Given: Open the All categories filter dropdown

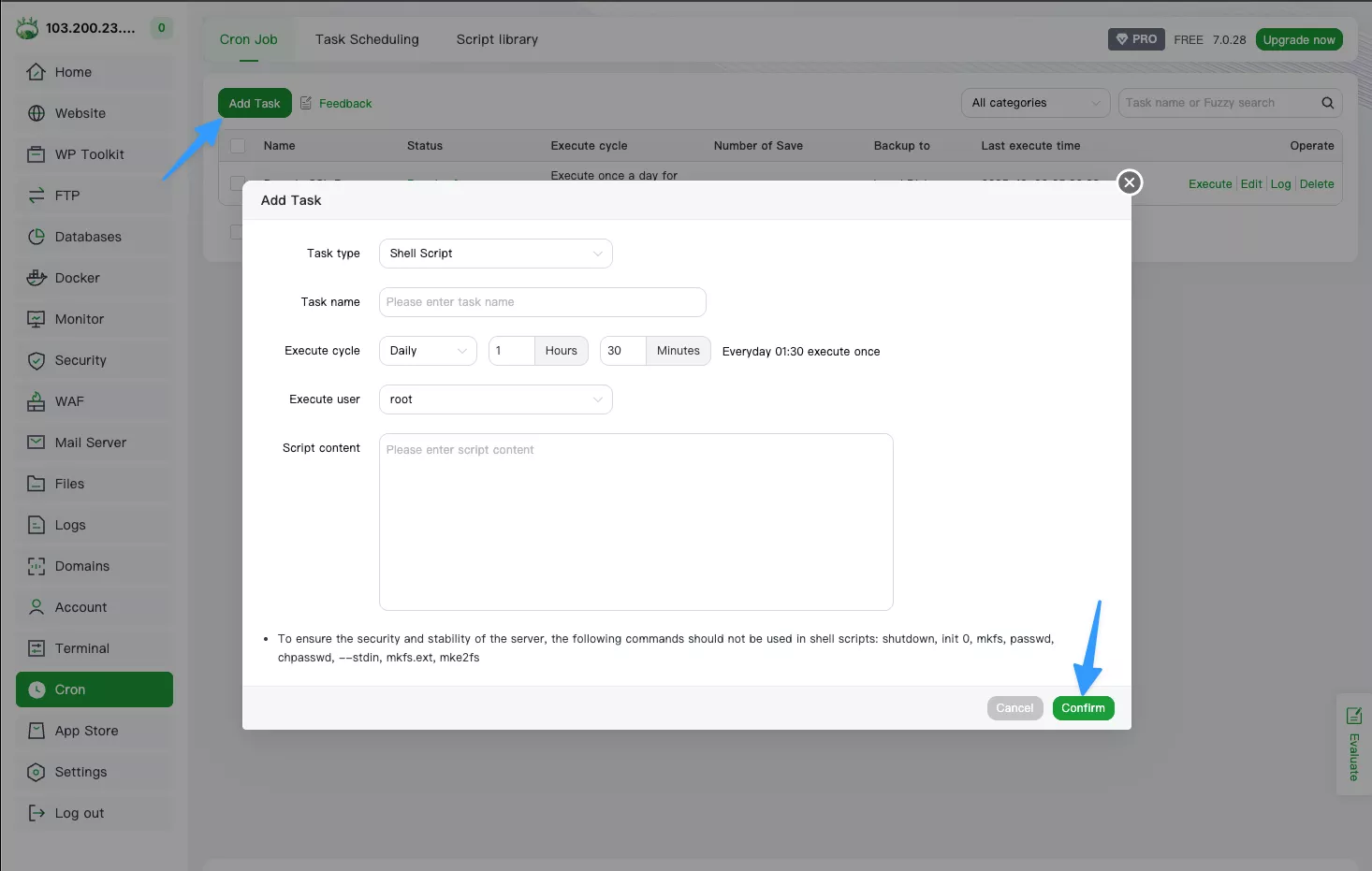Looking at the screenshot, I should 1035,103.
